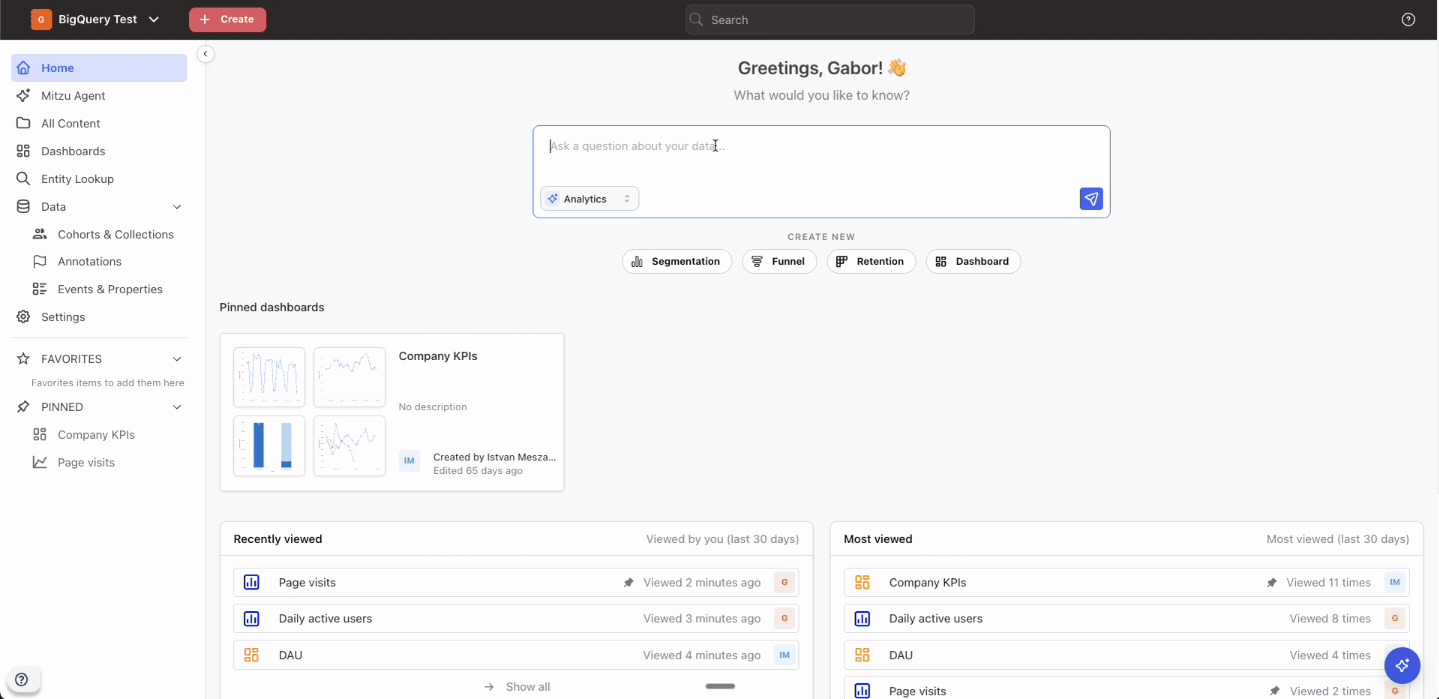Go to Cohorts & Collections

[x=115, y=234]
